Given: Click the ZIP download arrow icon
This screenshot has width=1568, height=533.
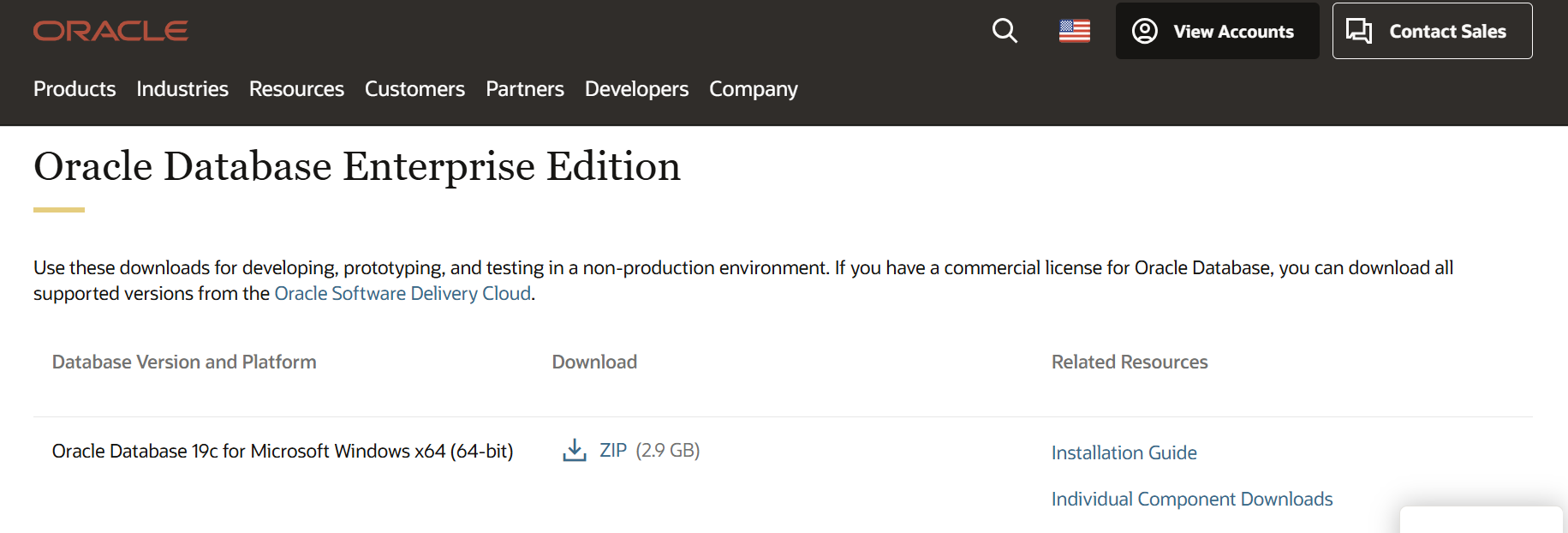Looking at the screenshot, I should tap(575, 450).
